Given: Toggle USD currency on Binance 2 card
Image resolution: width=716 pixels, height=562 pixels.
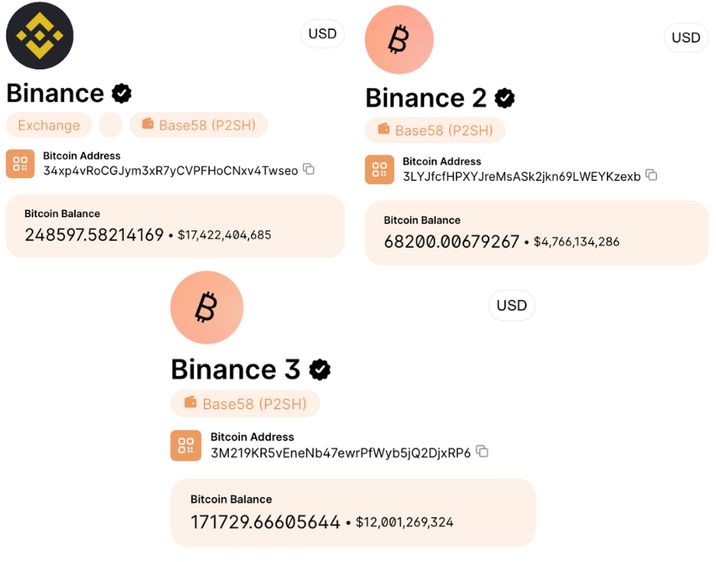Looking at the screenshot, I should tap(686, 38).
